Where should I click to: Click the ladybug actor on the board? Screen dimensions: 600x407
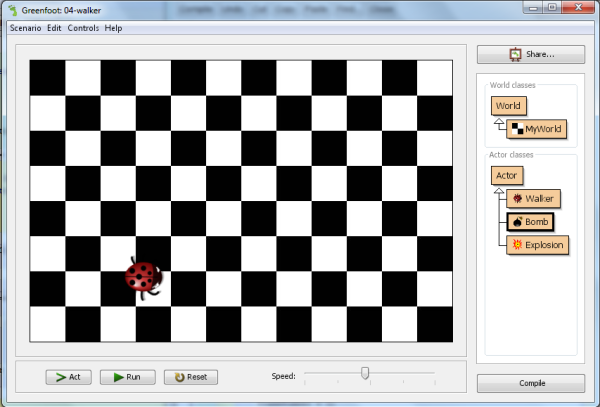(144, 277)
